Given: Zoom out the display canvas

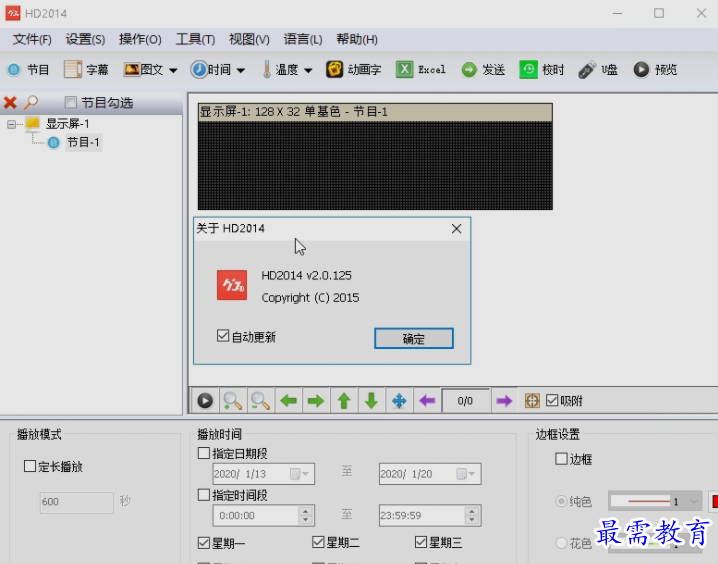Looking at the screenshot, I should (x=260, y=401).
